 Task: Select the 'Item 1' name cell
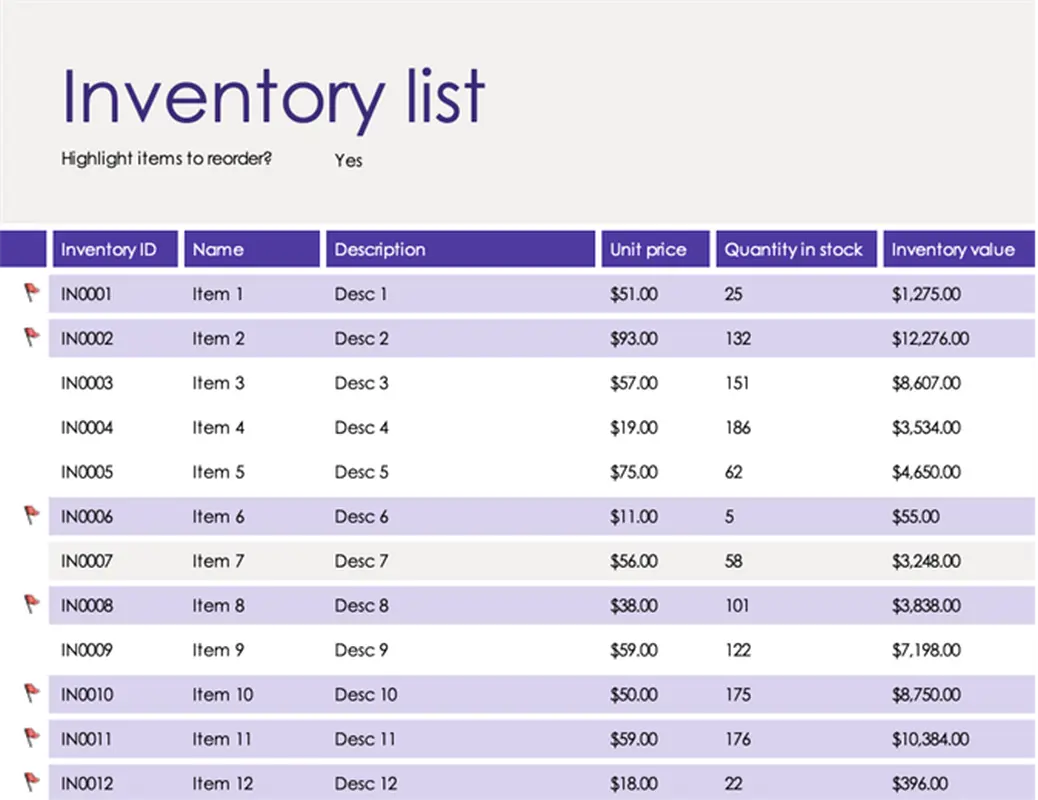click(x=218, y=294)
